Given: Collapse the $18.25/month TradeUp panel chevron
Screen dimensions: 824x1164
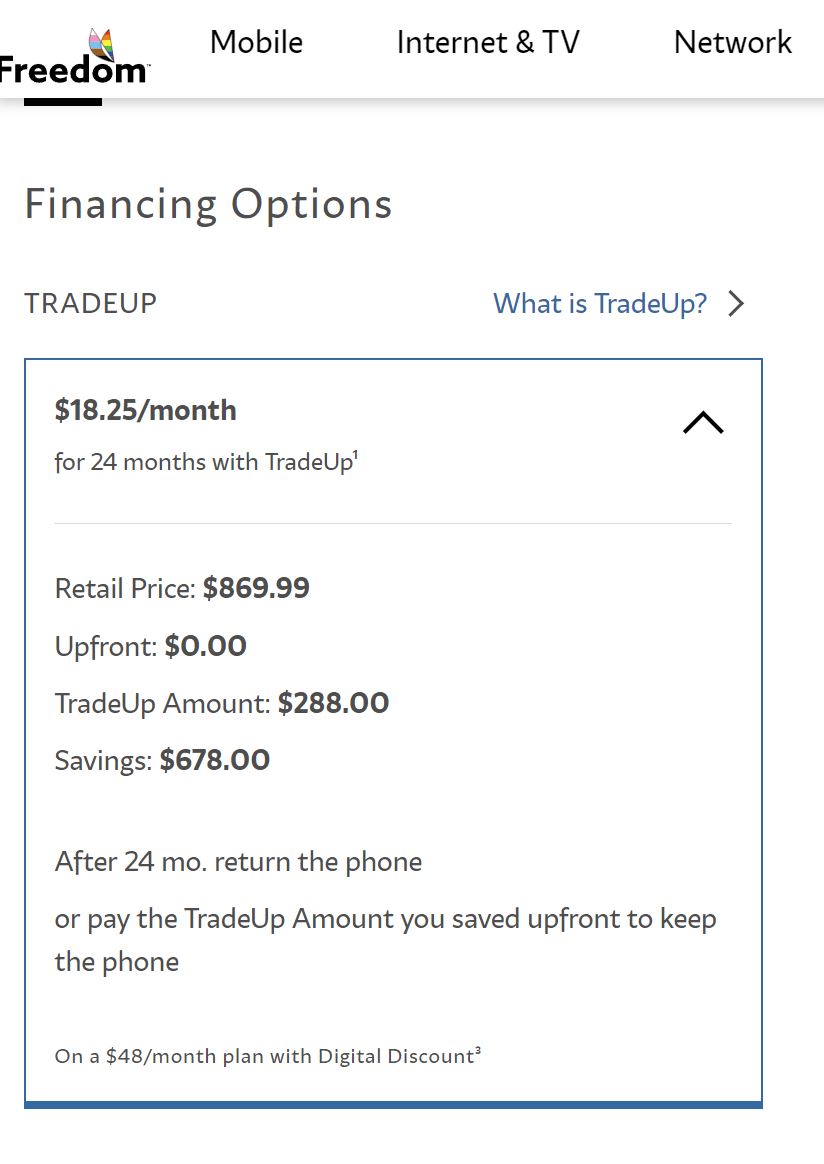Looking at the screenshot, I should [703, 423].
